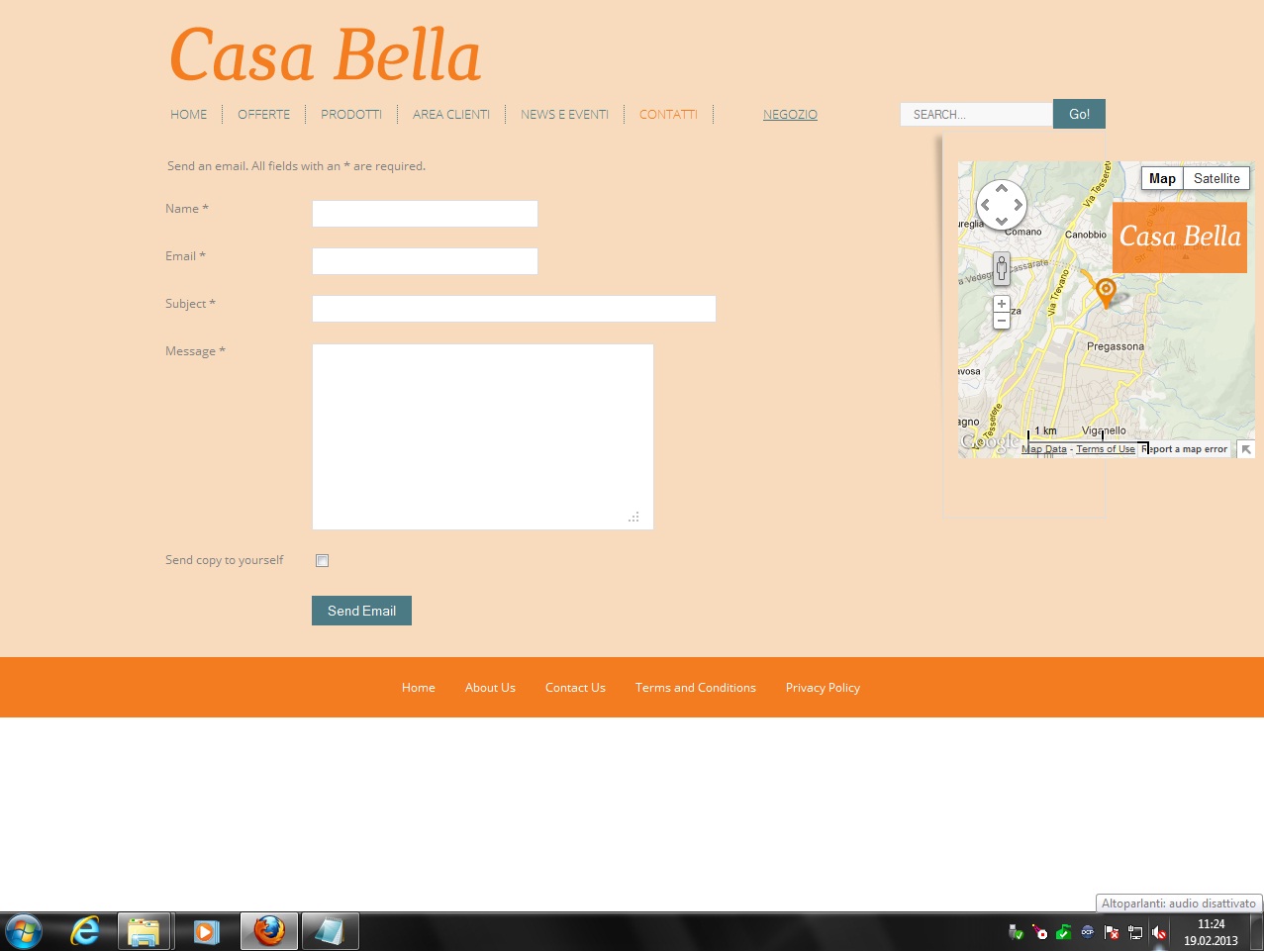
Task: Switch the map to Map view
Action: 1162,178
